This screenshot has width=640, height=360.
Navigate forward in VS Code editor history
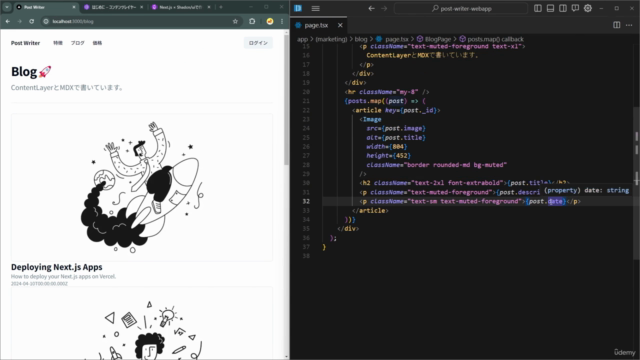[384, 8]
